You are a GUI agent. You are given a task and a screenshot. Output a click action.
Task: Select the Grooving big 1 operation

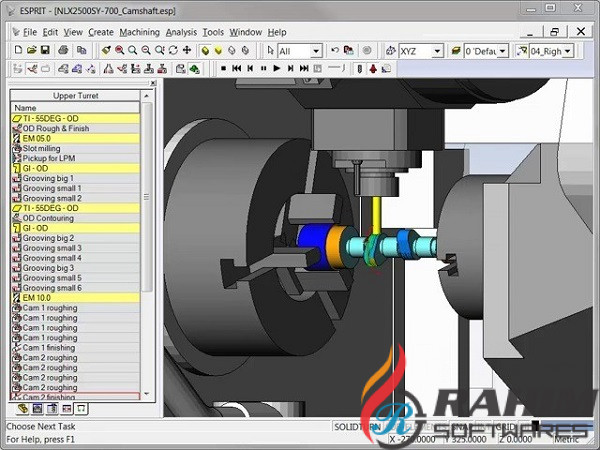75,178
